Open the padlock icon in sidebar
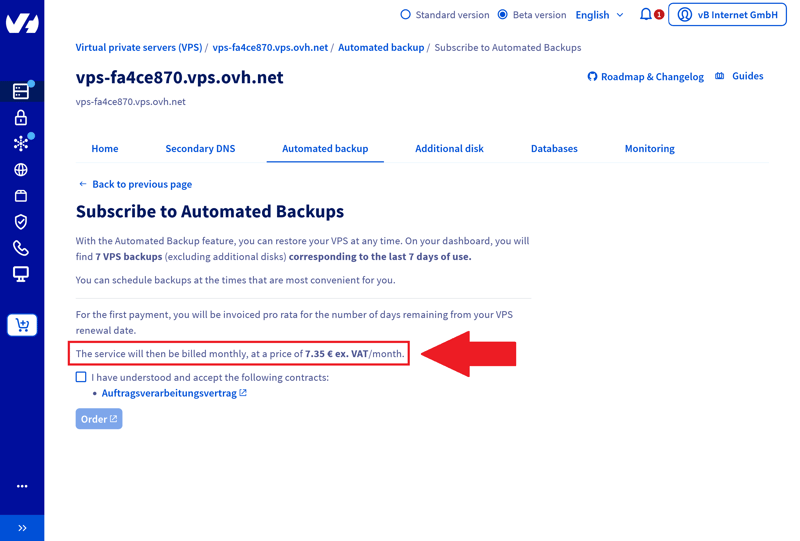Image resolution: width=800 pixels, height=541 pixels. click(x=21, y=118)
